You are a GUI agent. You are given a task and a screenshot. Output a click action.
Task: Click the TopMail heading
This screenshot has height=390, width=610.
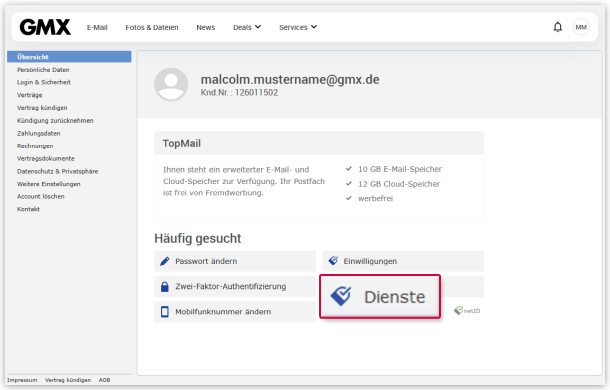[182, 143]
